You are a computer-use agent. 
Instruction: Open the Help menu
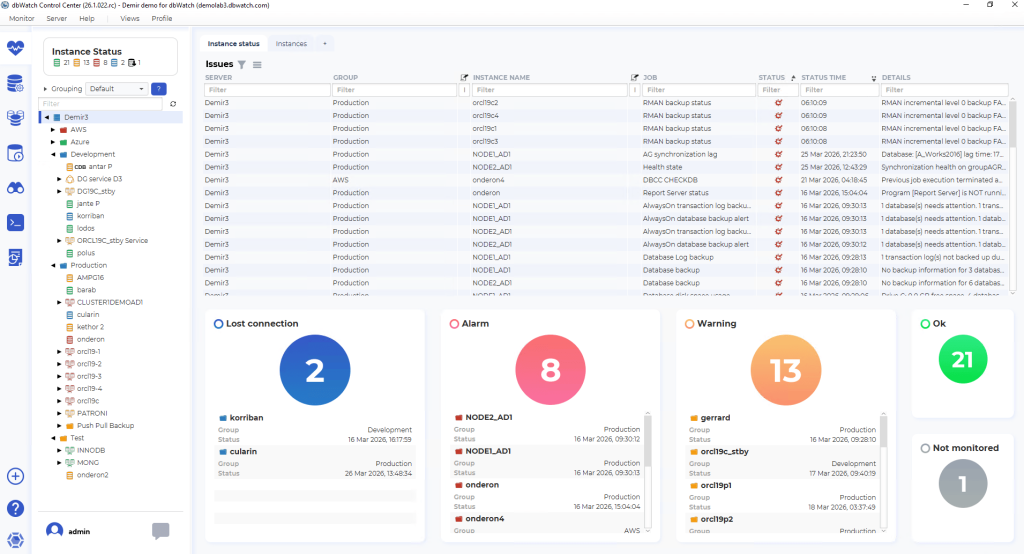pyautogui.click(x=87, y=18)
